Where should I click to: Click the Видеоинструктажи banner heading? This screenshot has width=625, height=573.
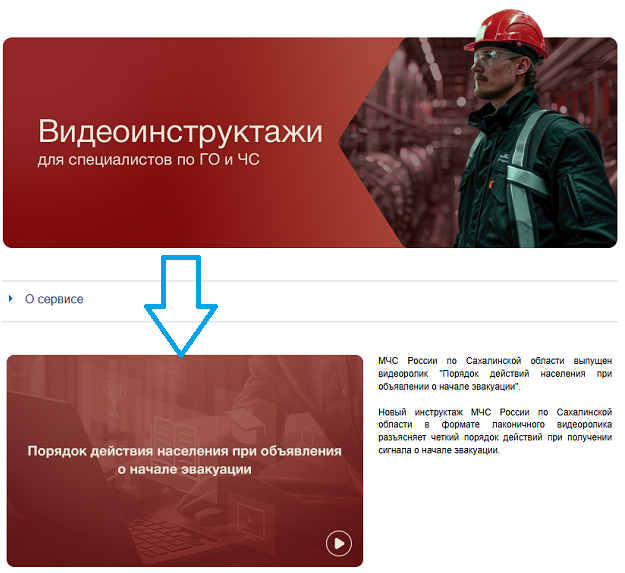180,131
